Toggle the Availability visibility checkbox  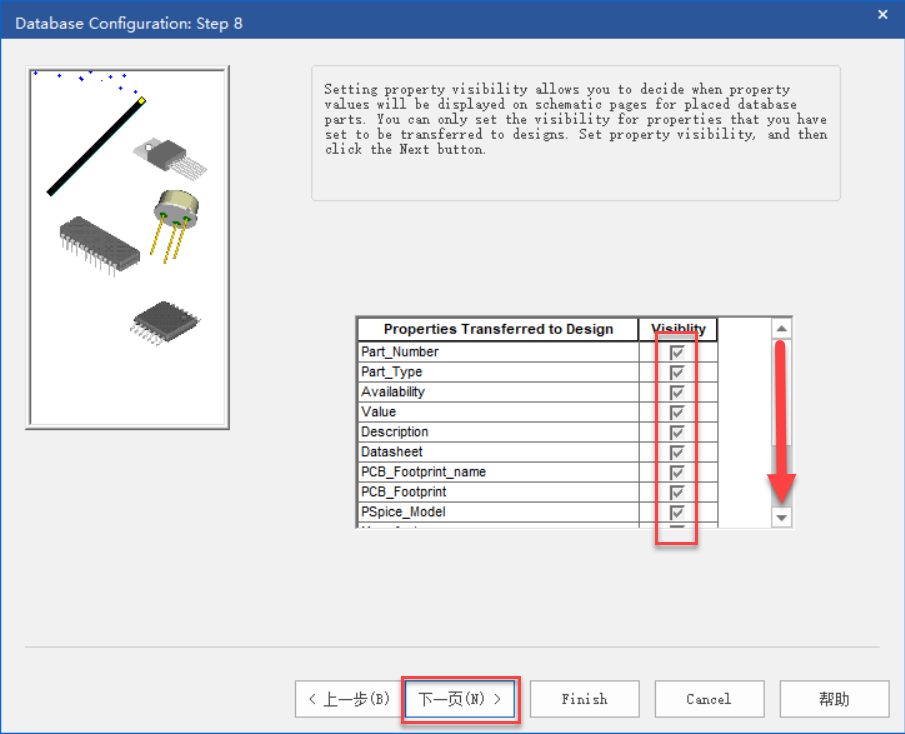pos(677,392)
